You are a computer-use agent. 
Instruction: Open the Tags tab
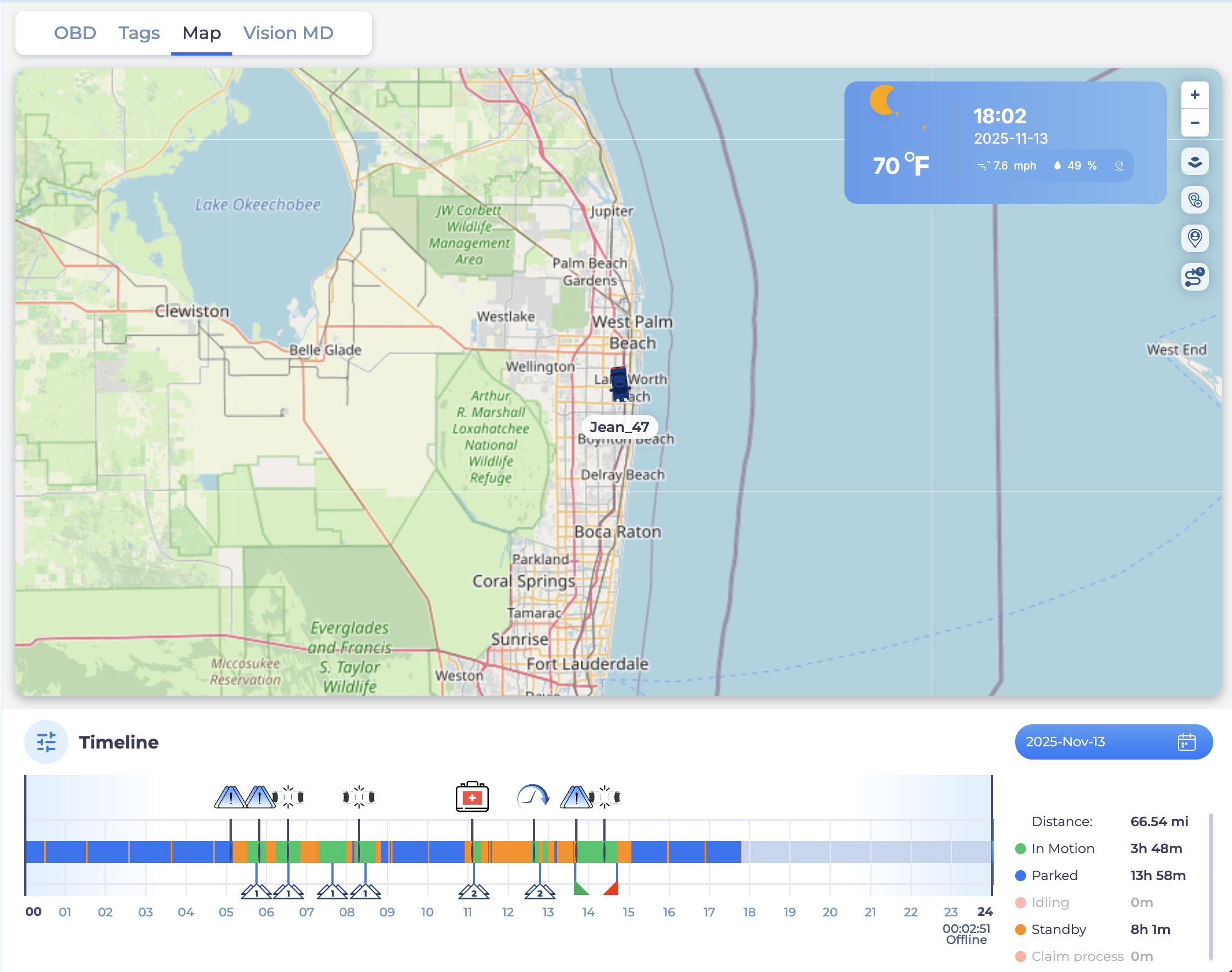(x=139, y=33)
